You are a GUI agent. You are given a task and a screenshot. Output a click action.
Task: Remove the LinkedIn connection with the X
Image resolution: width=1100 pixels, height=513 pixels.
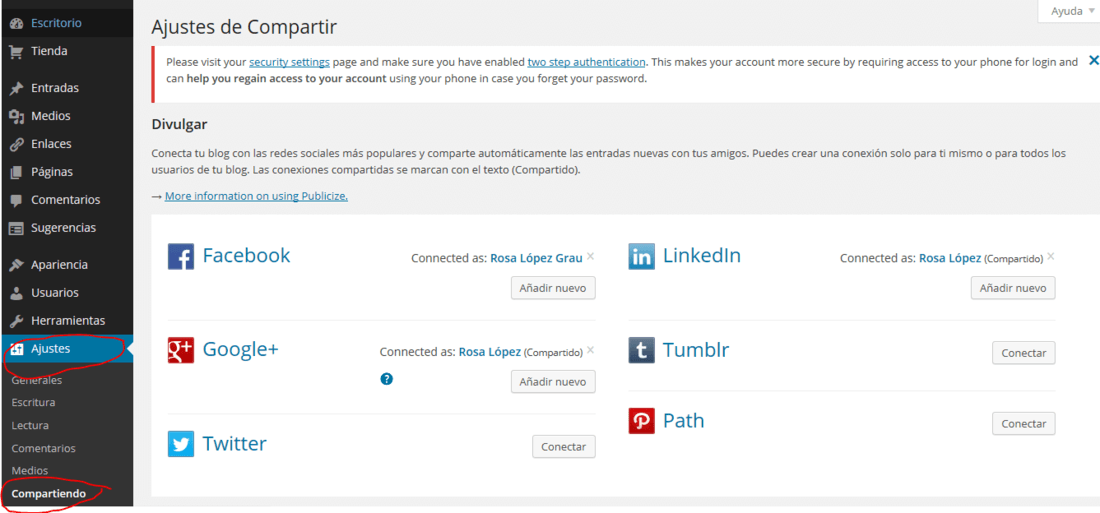pyautogui.click(x=1050, y=256)
